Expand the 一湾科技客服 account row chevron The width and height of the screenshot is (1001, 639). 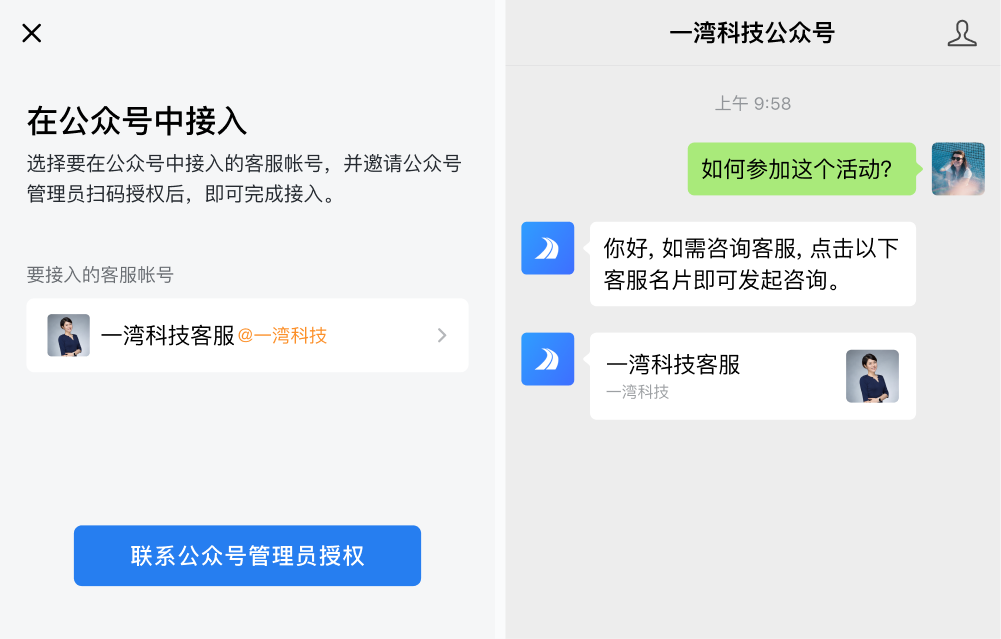click(441, 336)
